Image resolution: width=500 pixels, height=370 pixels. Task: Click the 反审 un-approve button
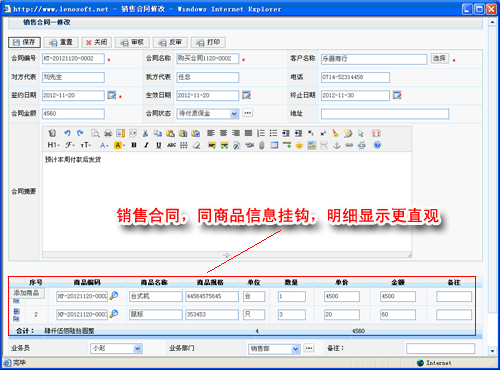coord(170,42)
